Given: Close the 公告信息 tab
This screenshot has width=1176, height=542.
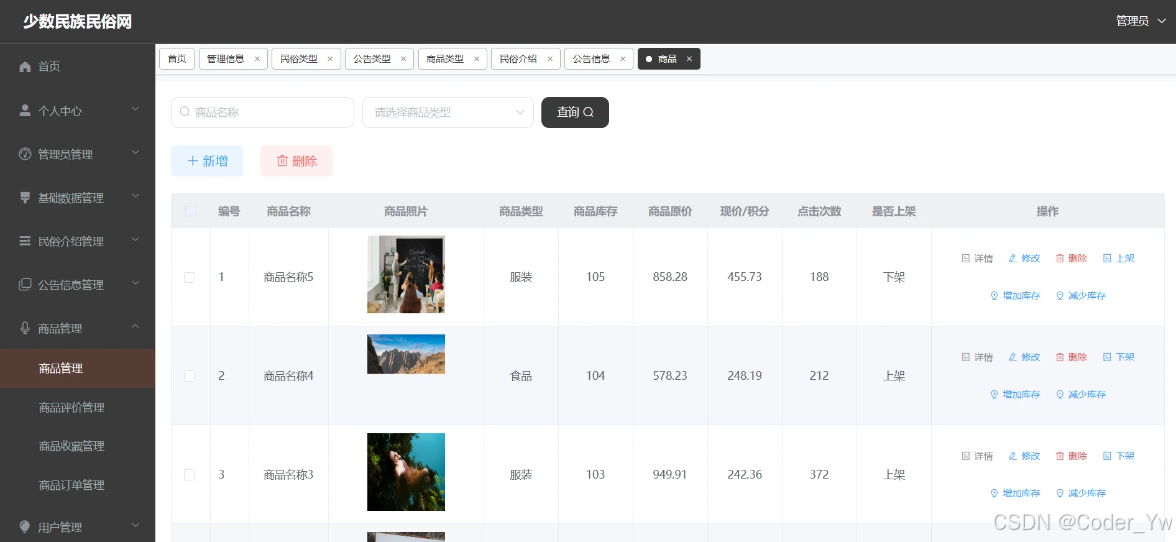Looking at the screenshot, I should [x=622, y=59].
